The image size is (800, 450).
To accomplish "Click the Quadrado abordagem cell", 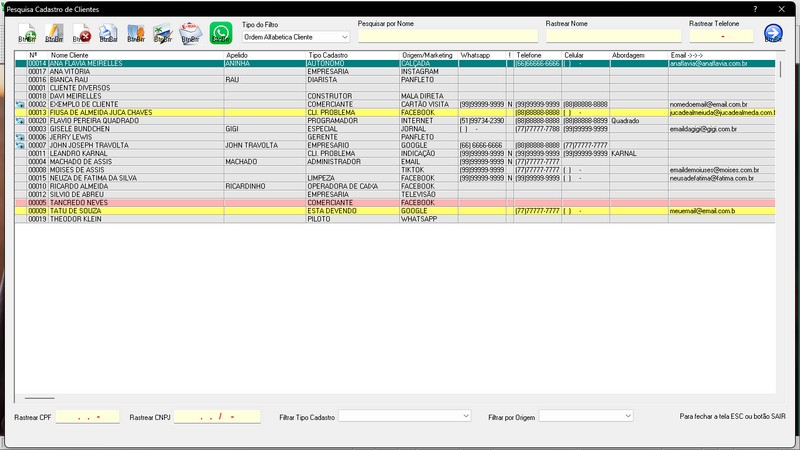I will tap(639, 121).
